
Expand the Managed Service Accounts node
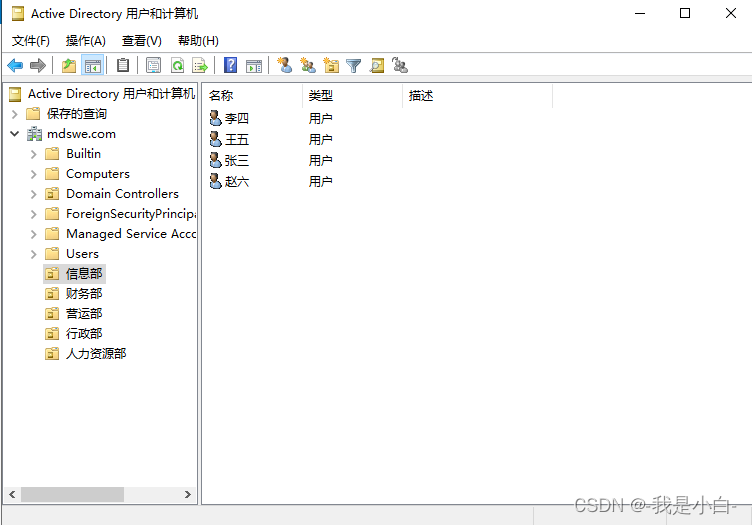34,234
